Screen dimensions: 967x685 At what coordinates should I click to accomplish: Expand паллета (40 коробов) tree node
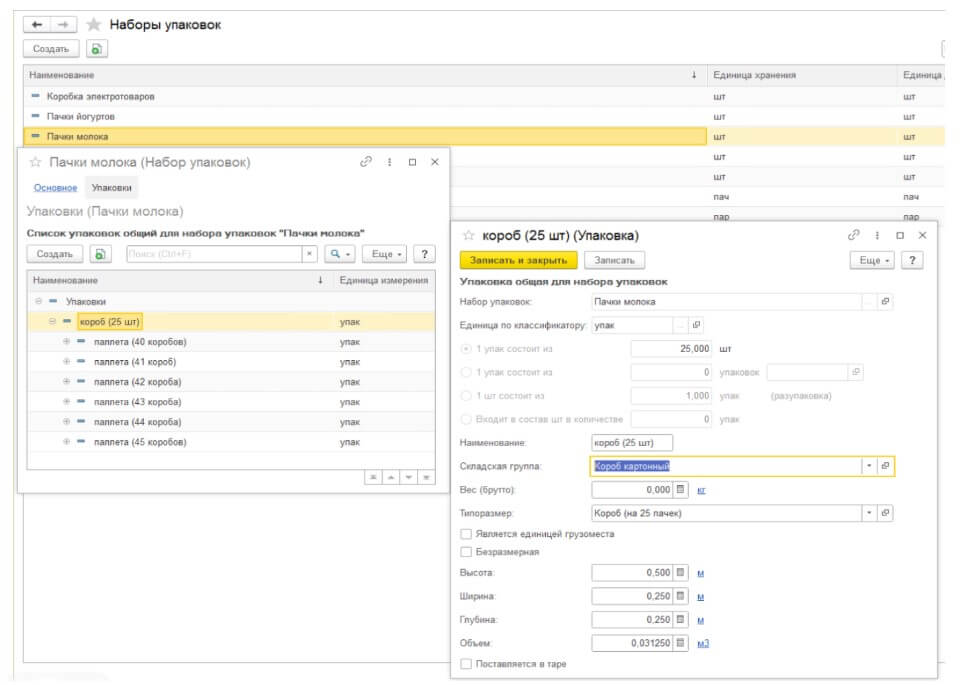click(67, 342)
